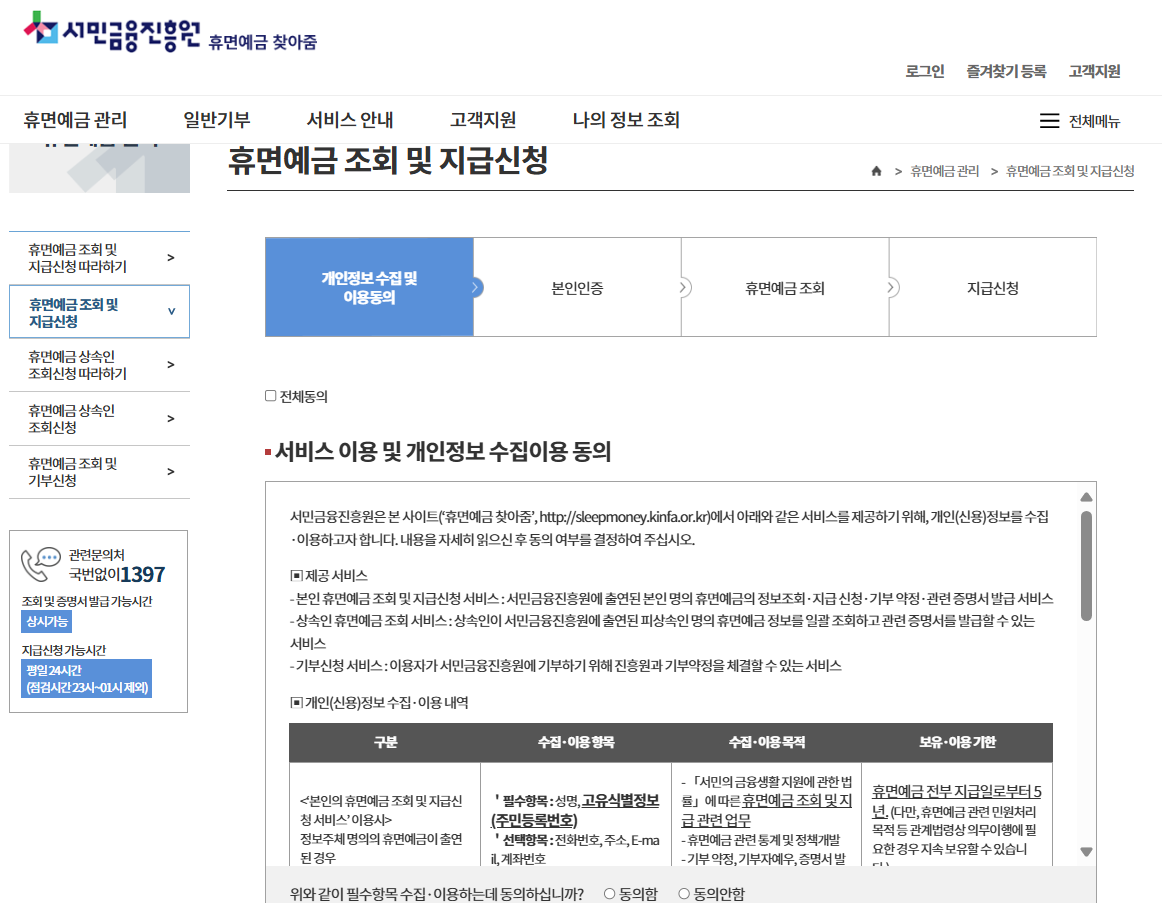Click the 즐겨찾기 등록 link
The width and height of the screenshot is (1162, 903).
1006,72
